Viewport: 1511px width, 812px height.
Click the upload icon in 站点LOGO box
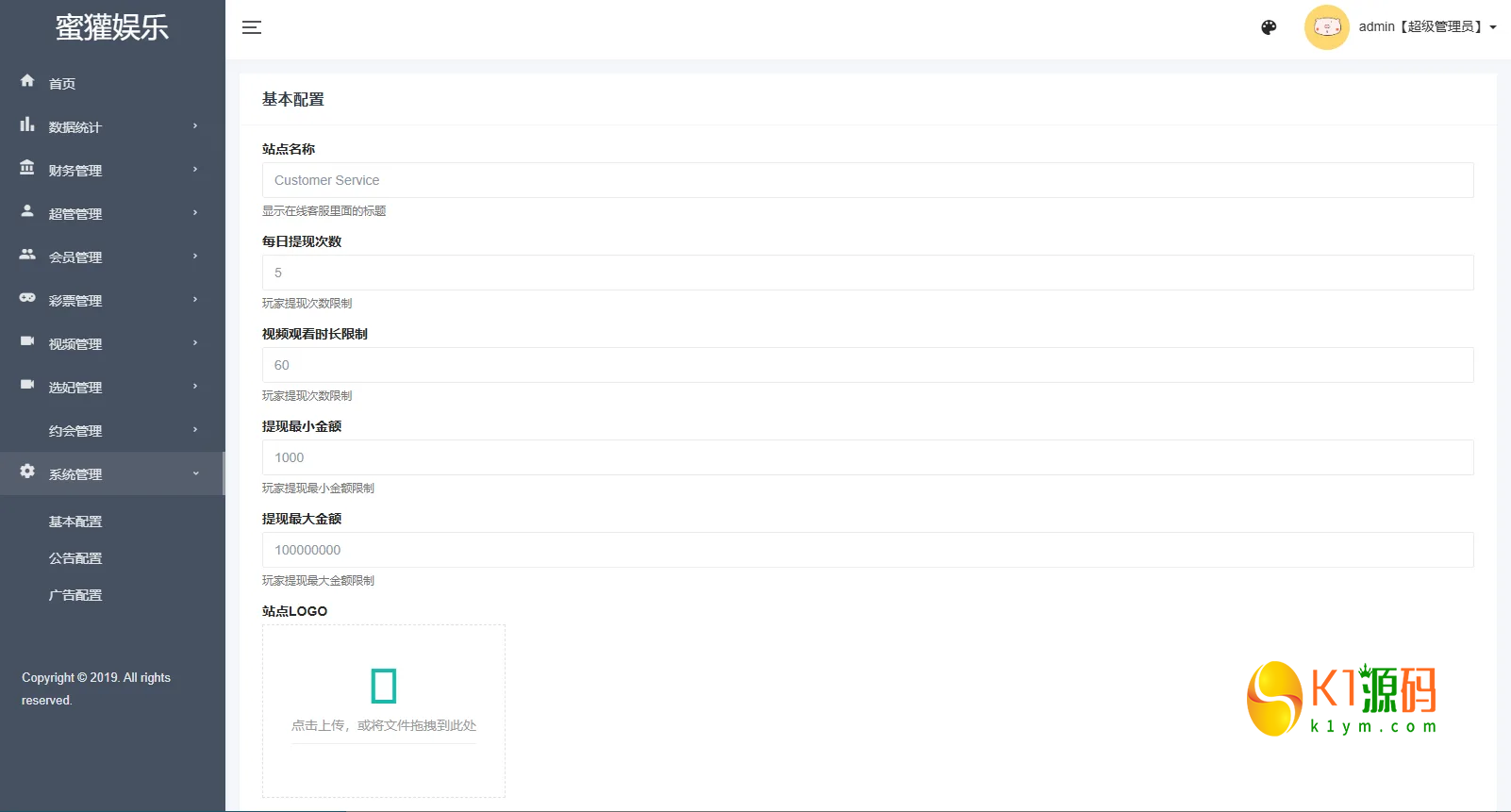click(x=384, y=686)
